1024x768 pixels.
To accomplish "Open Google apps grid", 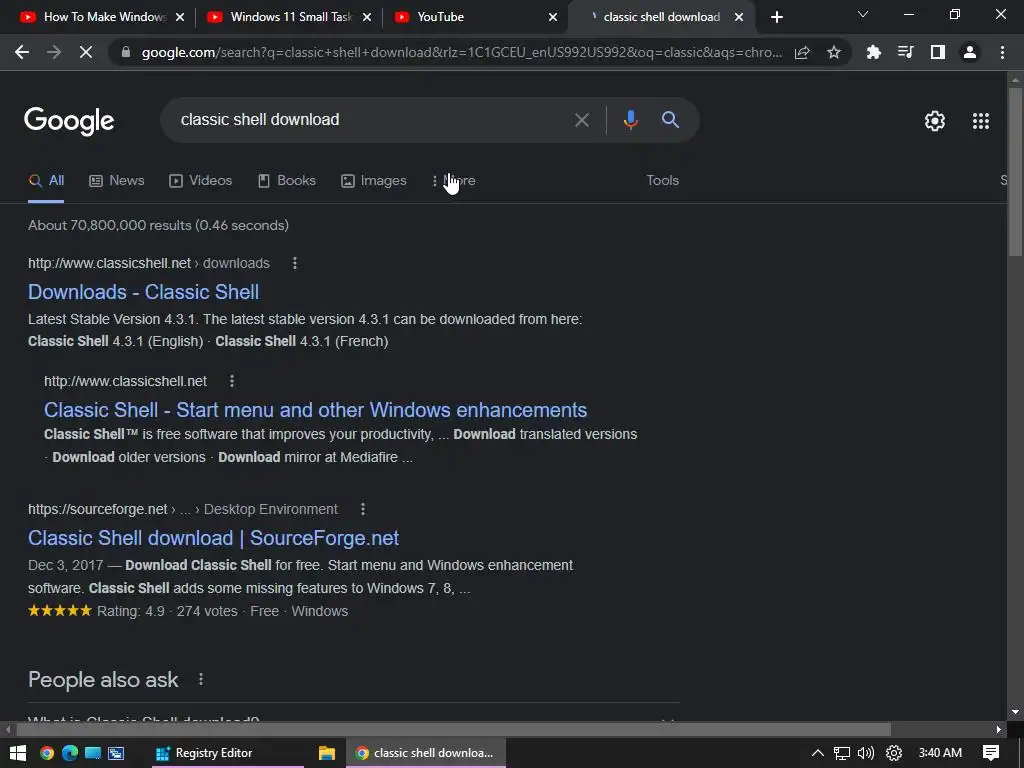I will coord(980,121).
